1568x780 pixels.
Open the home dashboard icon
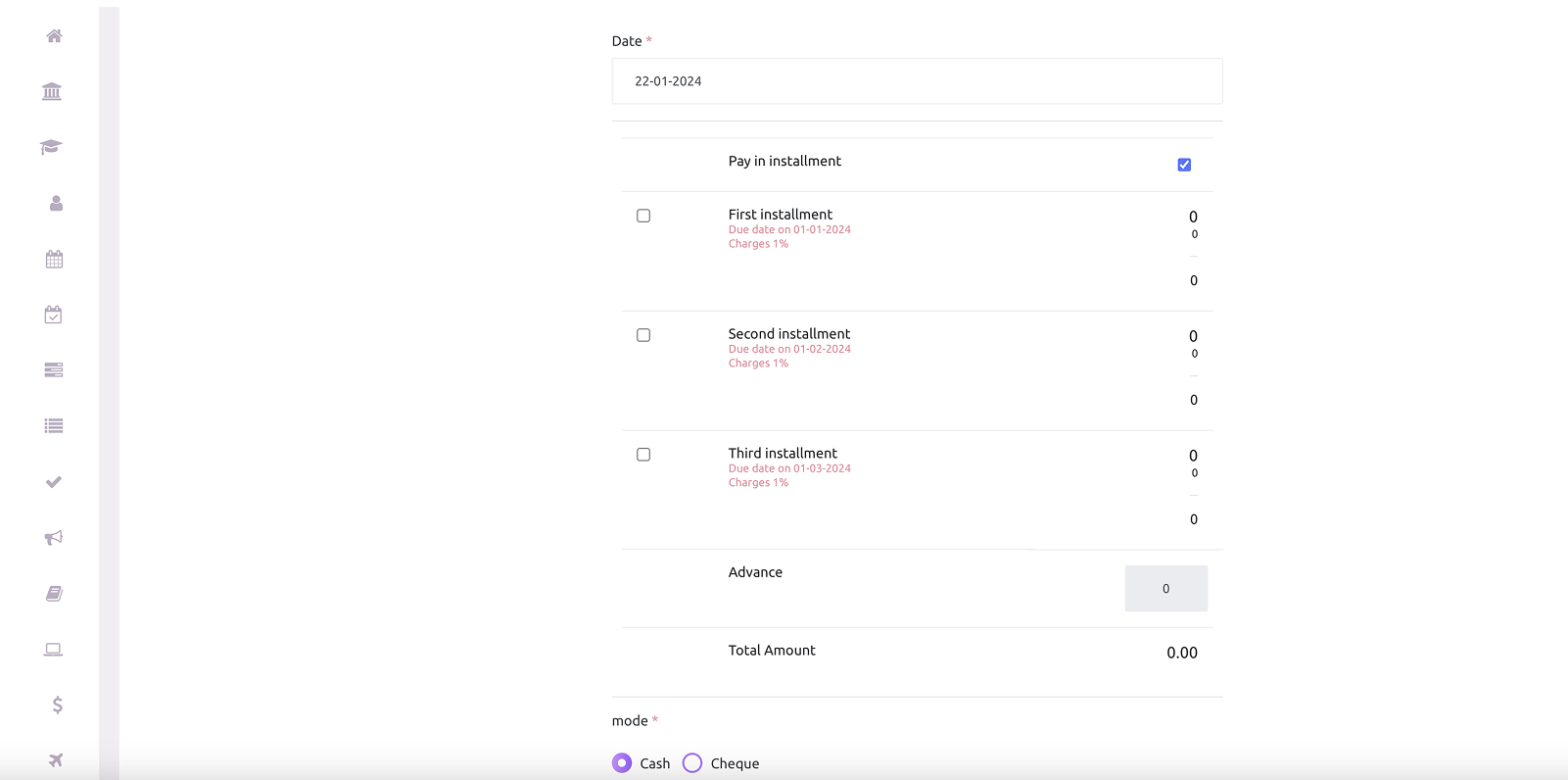coord(54,36)
